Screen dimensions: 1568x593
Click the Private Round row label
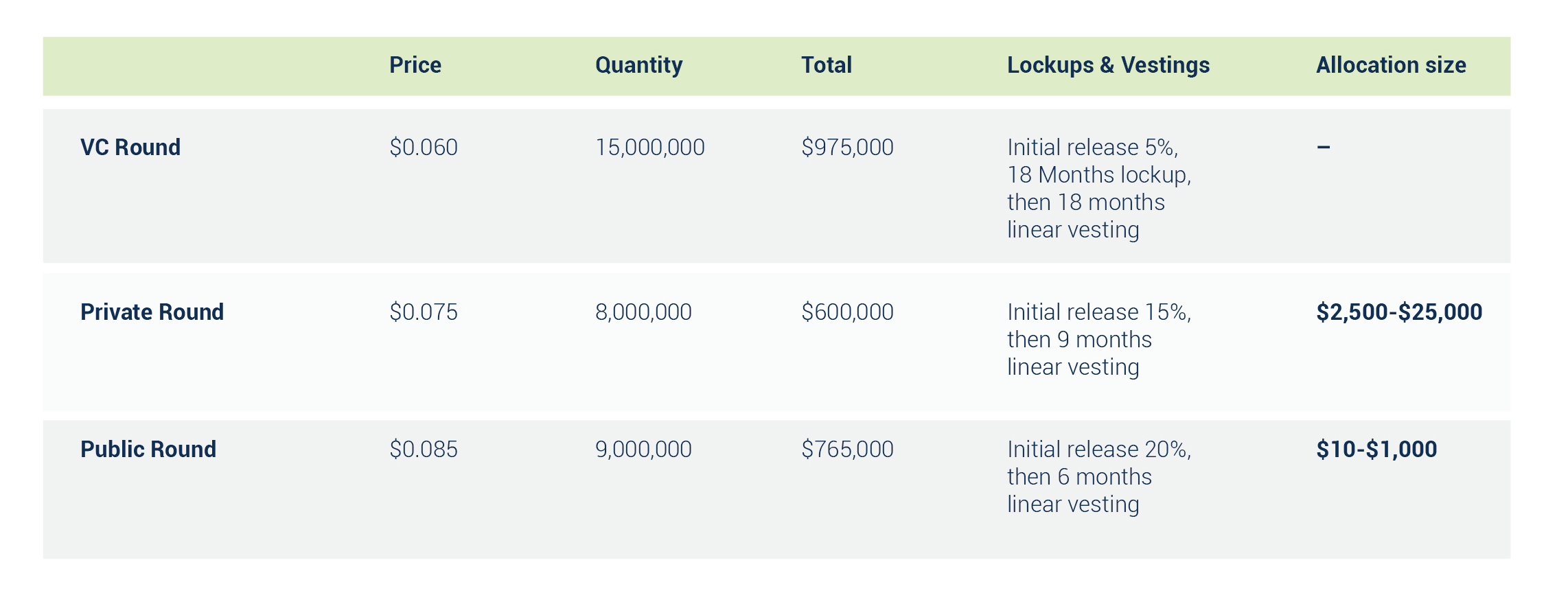tap(152, 312)
